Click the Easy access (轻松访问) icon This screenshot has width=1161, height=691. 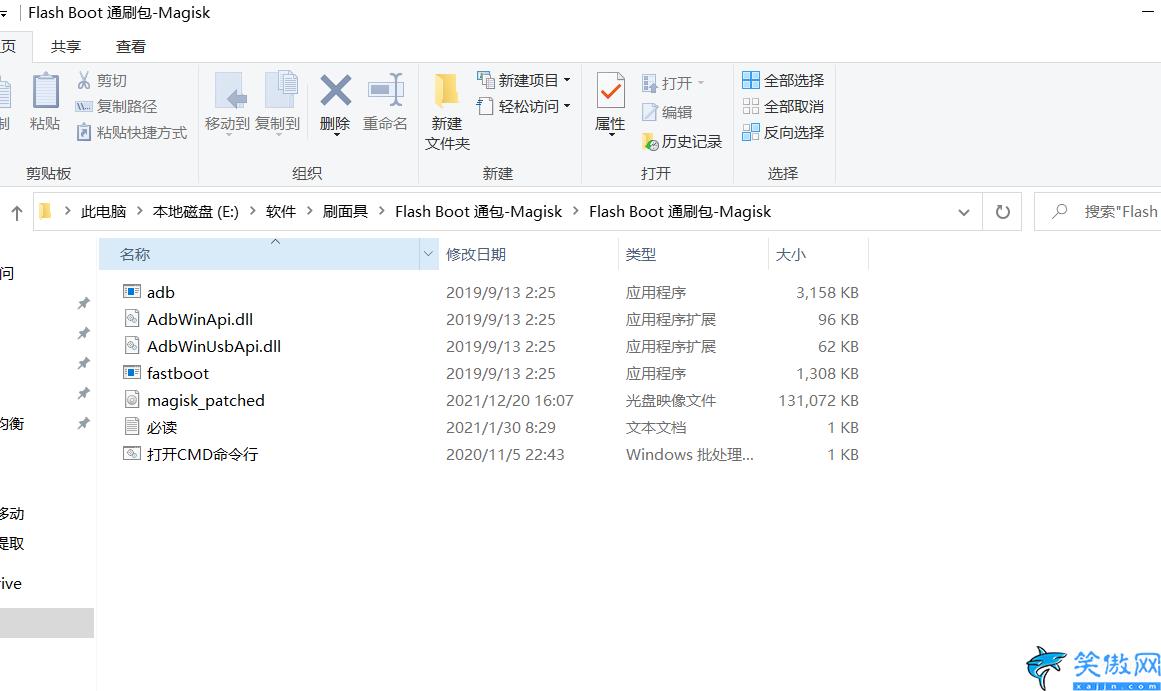pos(486,106)
